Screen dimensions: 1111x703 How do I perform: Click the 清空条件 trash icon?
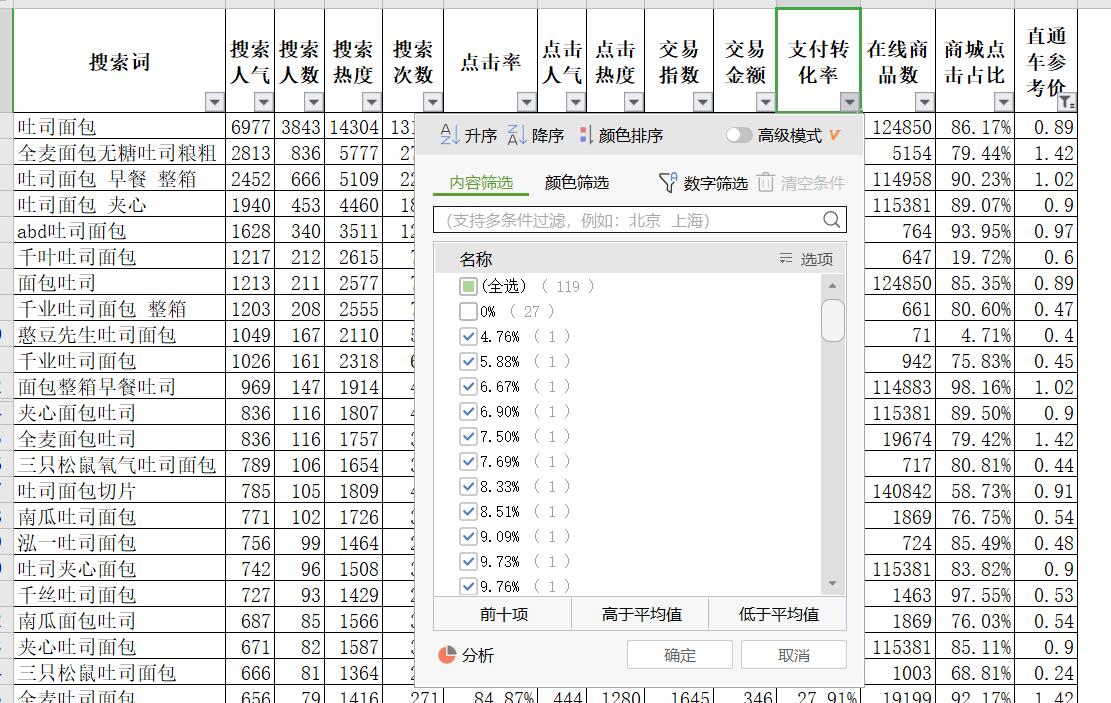click(x=766, y=182)
